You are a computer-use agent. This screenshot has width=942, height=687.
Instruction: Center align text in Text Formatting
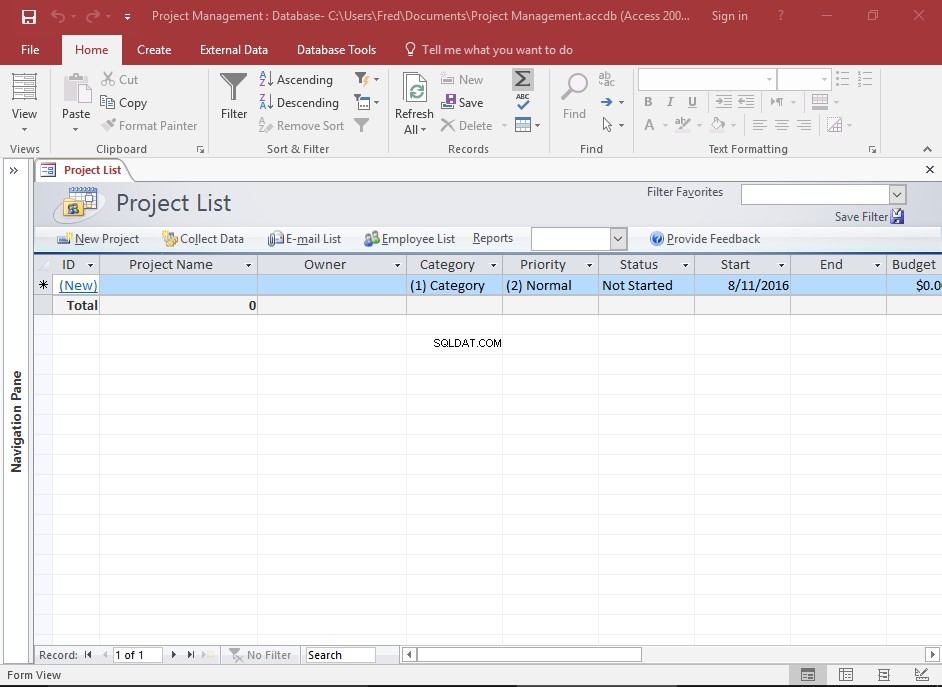coord(782,125)
